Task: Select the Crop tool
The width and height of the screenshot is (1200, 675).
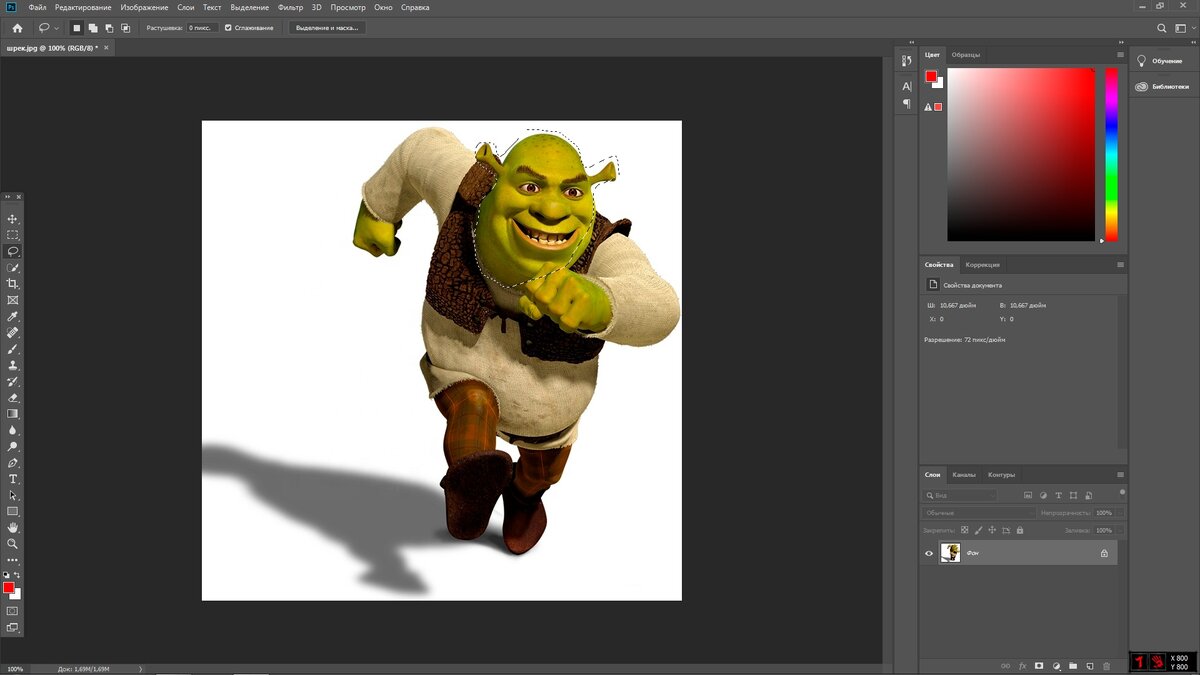Action: (x=13, y=284)
